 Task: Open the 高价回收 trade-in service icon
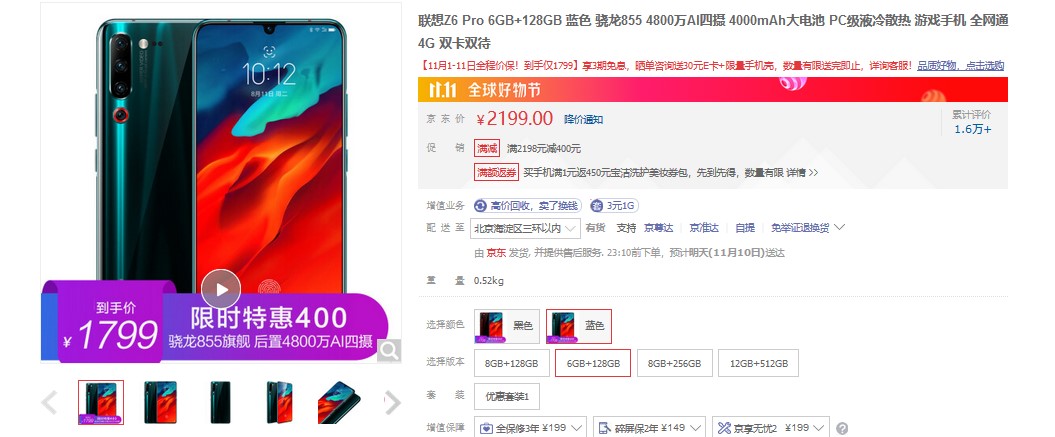(x=481, y=206)
